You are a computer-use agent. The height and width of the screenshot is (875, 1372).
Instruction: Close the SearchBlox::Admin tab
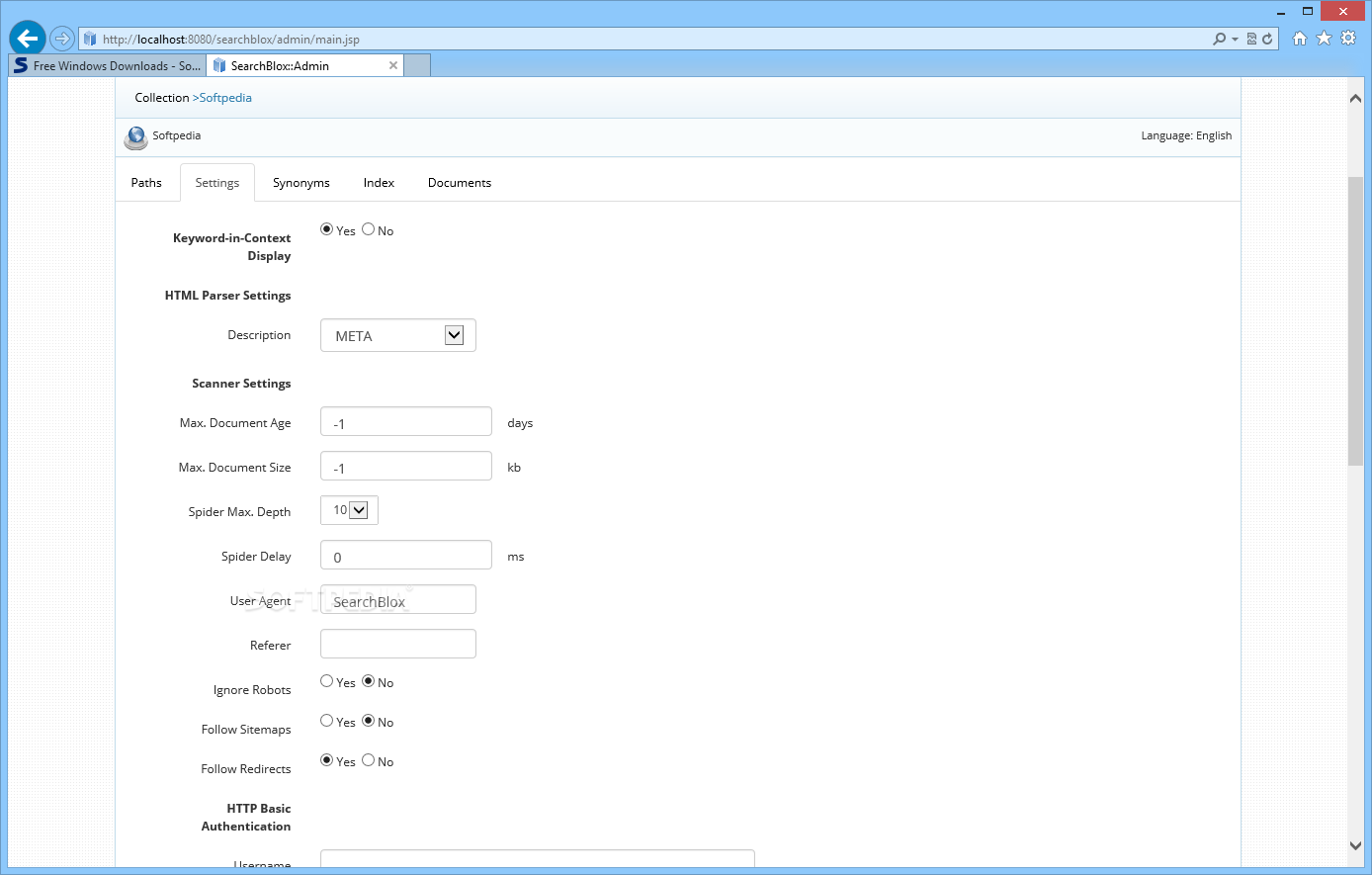(x=393, y=65)
